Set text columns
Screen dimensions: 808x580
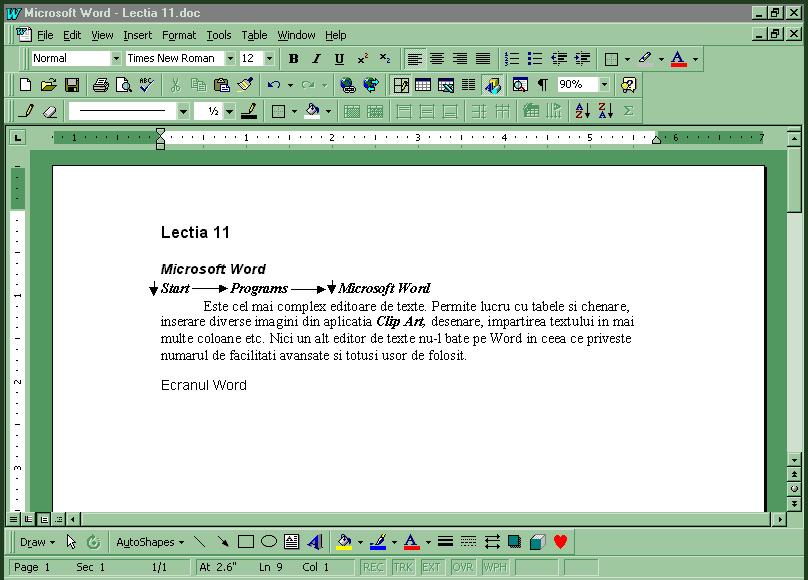point(468,84)
